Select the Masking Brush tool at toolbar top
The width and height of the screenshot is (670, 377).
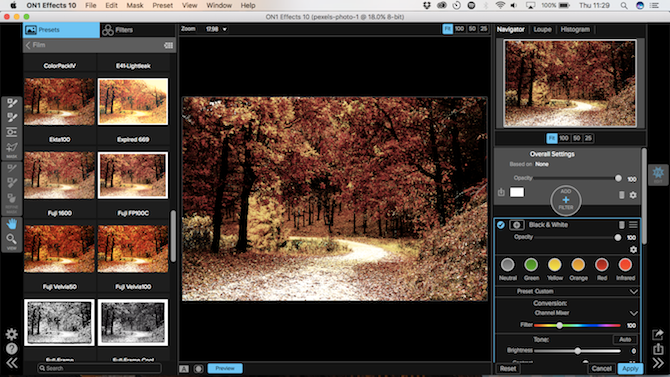(12, 103)
